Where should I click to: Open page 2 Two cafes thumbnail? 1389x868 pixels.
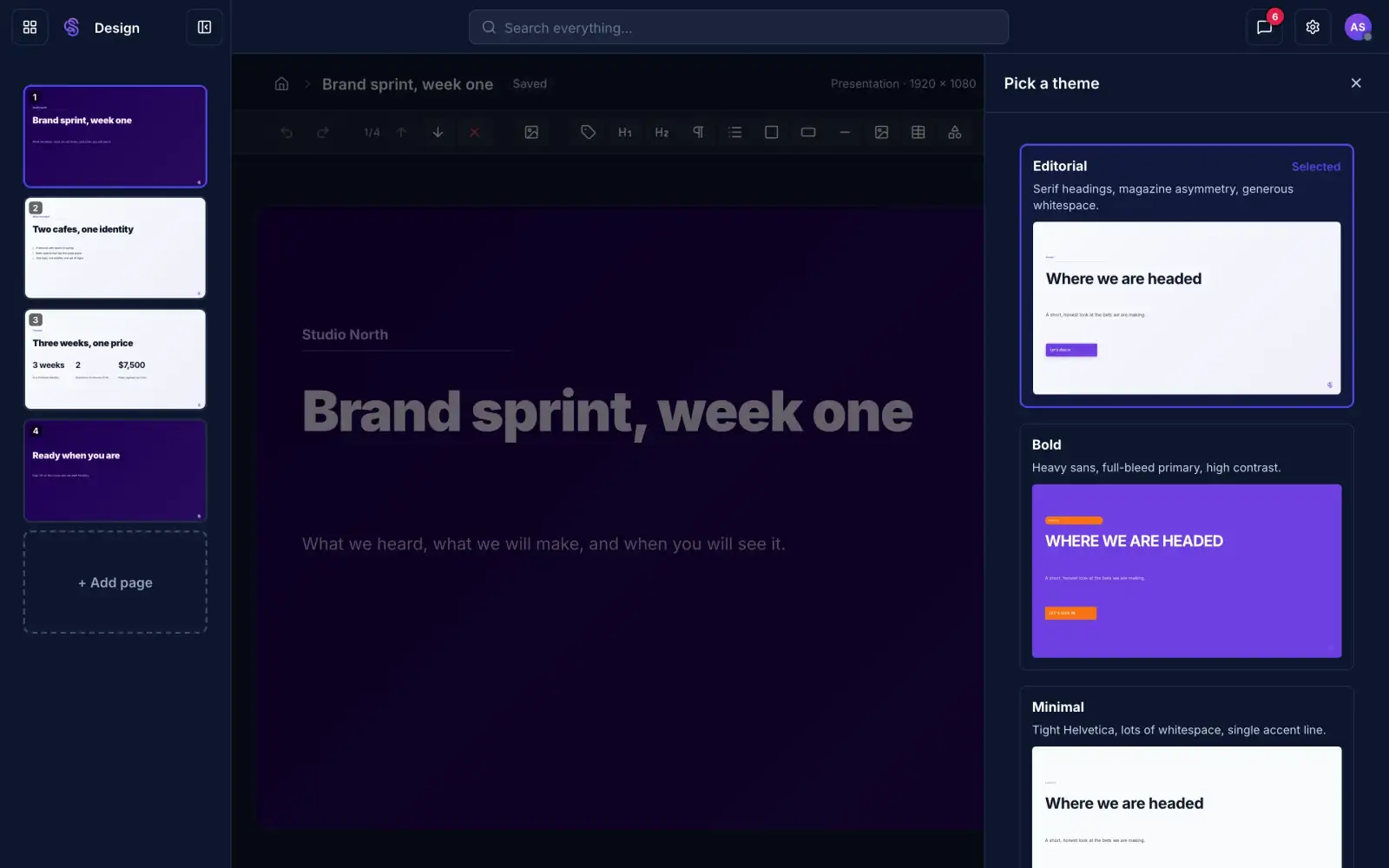pos(115,247)
